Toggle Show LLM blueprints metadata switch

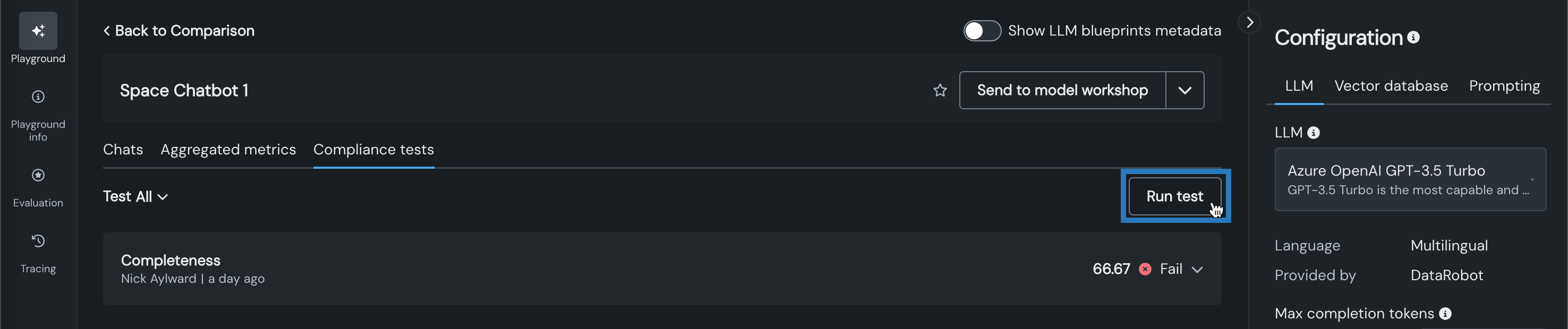point(982,31)
